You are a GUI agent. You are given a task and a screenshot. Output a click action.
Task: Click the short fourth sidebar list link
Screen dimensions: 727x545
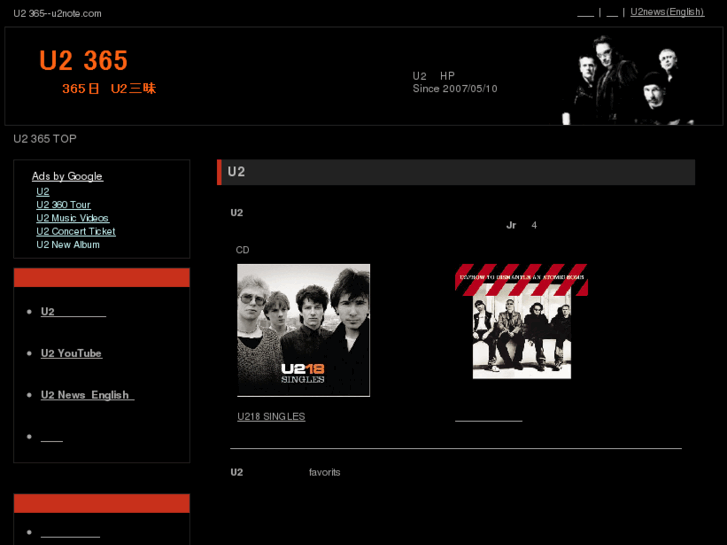pos(52,436)
